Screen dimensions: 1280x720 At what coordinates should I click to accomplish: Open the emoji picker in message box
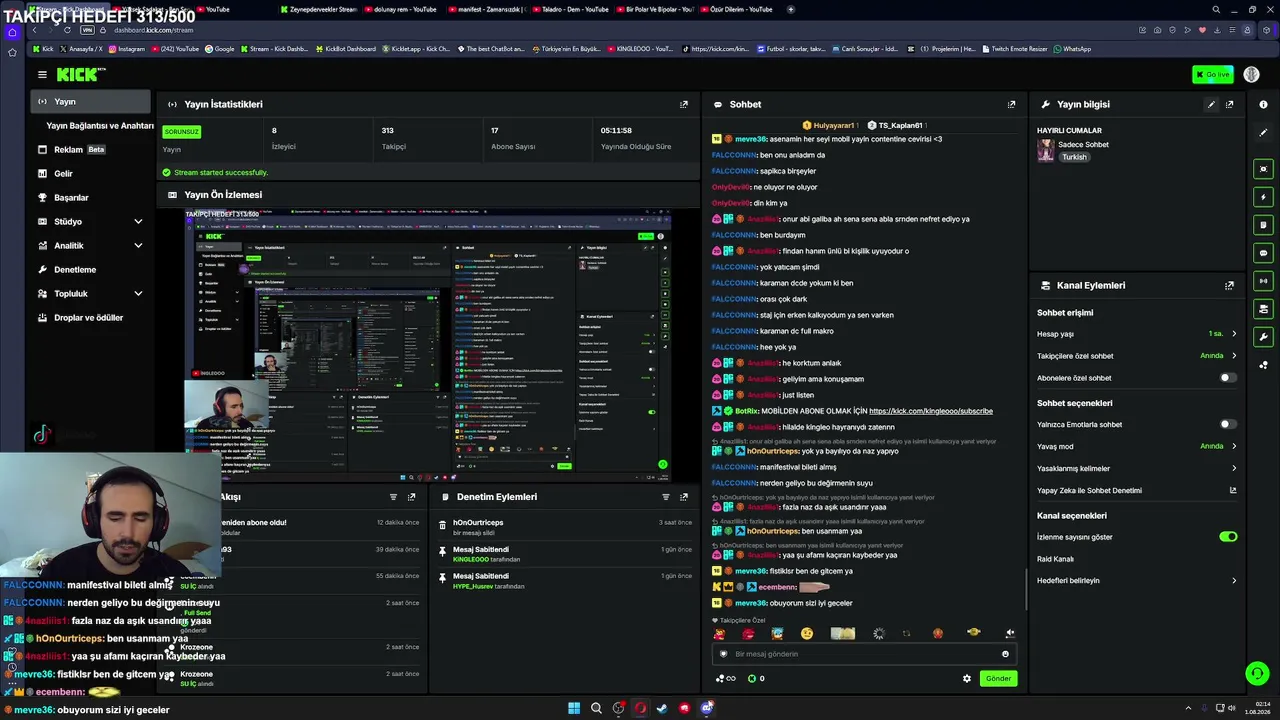1006,654
